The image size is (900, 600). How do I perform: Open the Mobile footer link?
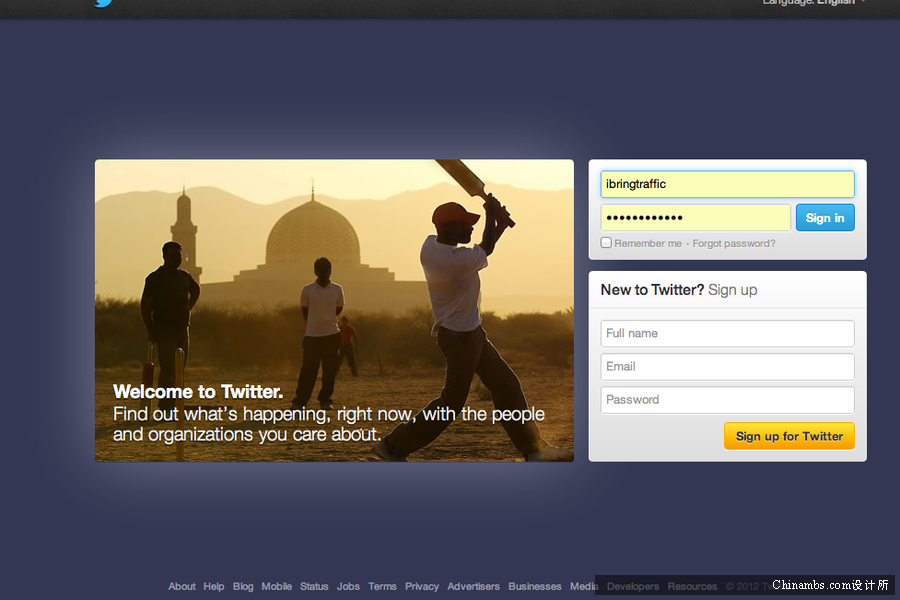pos(277,587)
